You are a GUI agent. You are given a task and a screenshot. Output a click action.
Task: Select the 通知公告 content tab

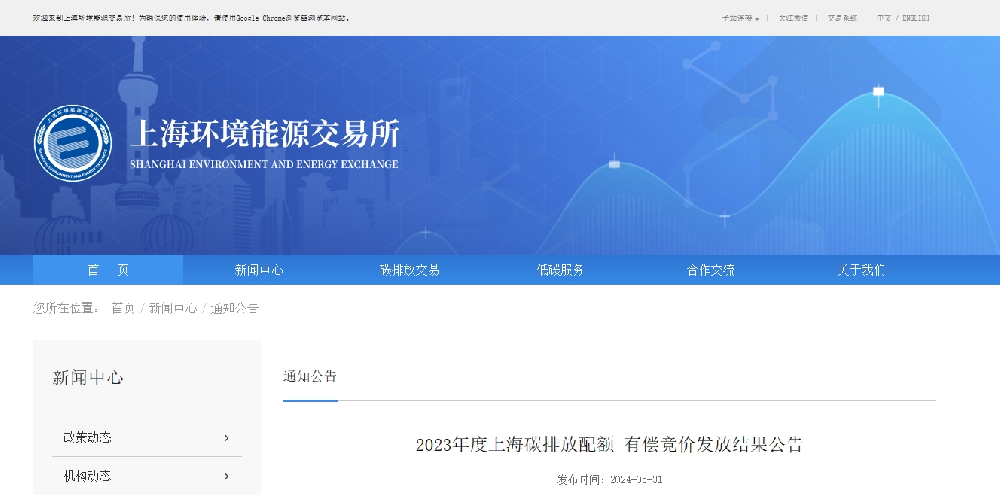pyautogui.click(x=310, y=377)
